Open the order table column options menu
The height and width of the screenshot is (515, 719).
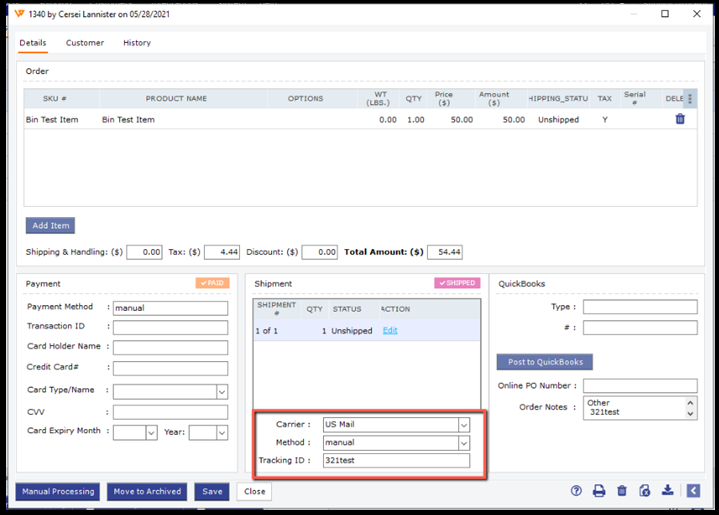(689, 99)
